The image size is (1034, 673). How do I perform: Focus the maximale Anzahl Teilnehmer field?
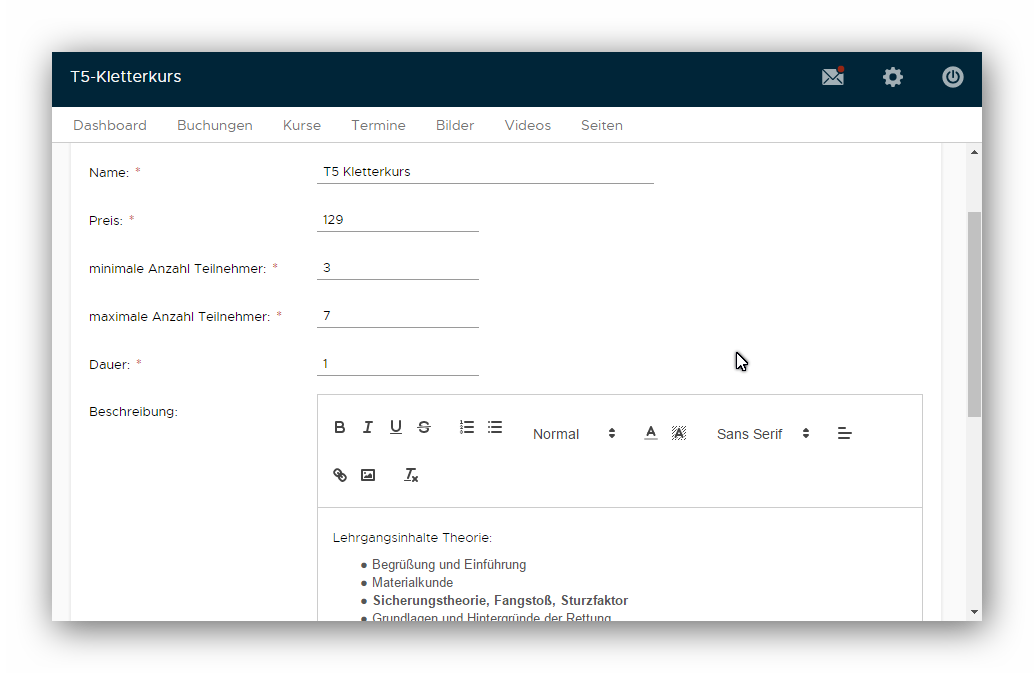pos(398,316)
